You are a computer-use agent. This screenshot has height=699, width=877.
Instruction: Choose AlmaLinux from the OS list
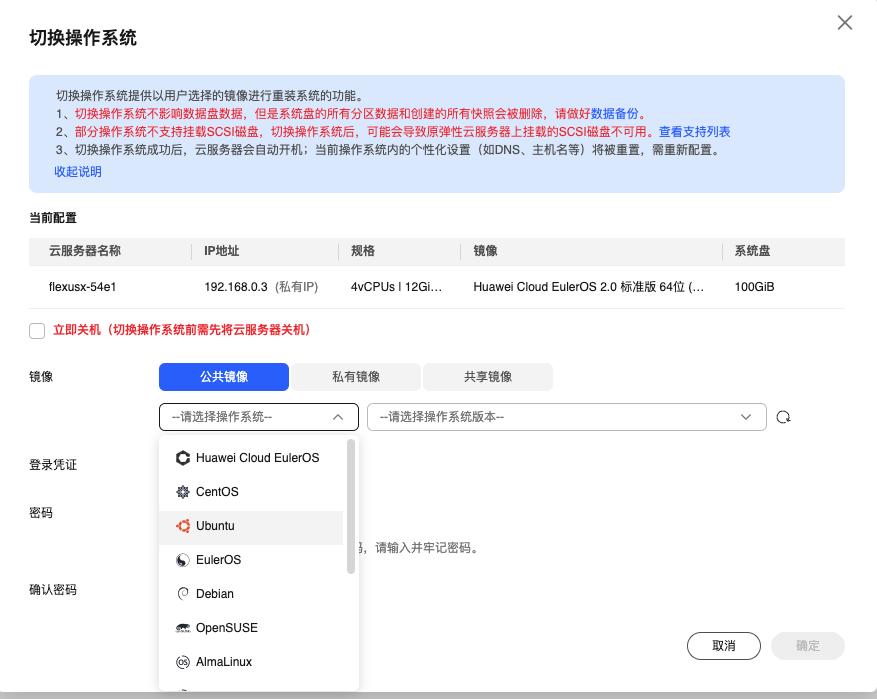point(251,662)
